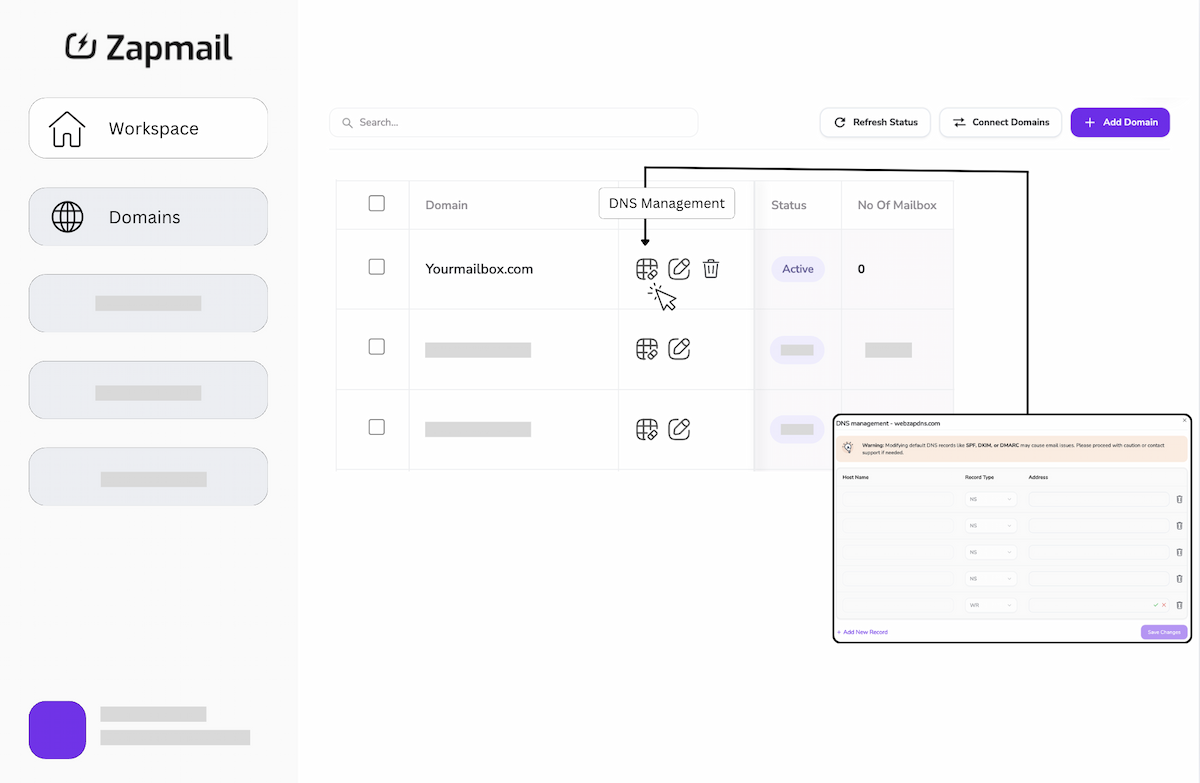Cancel WR record edit with red X
The image size is (1200, 783).
pos(1164,605)
